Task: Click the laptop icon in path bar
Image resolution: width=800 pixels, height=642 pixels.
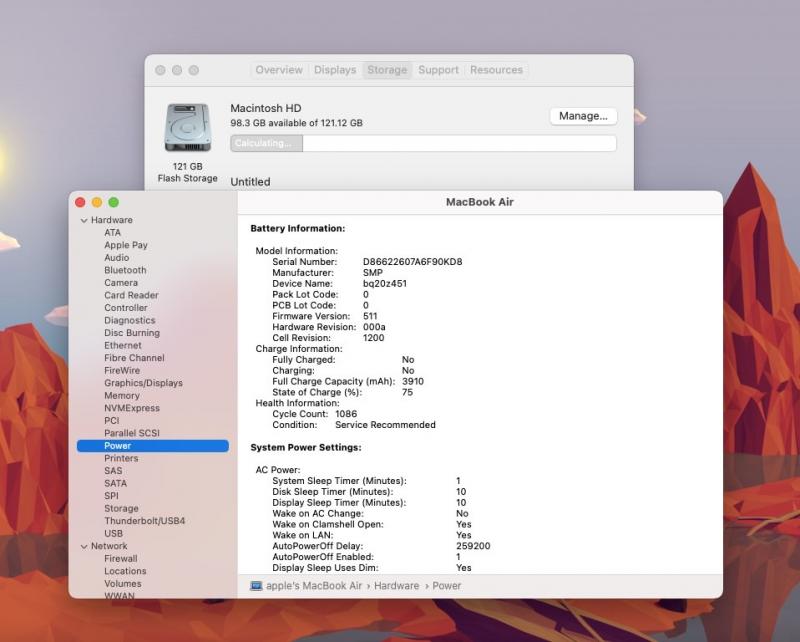Action: point(256,586)
